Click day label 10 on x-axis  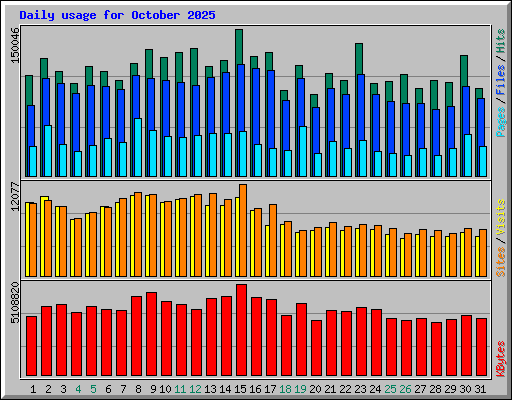click(165, 389)
